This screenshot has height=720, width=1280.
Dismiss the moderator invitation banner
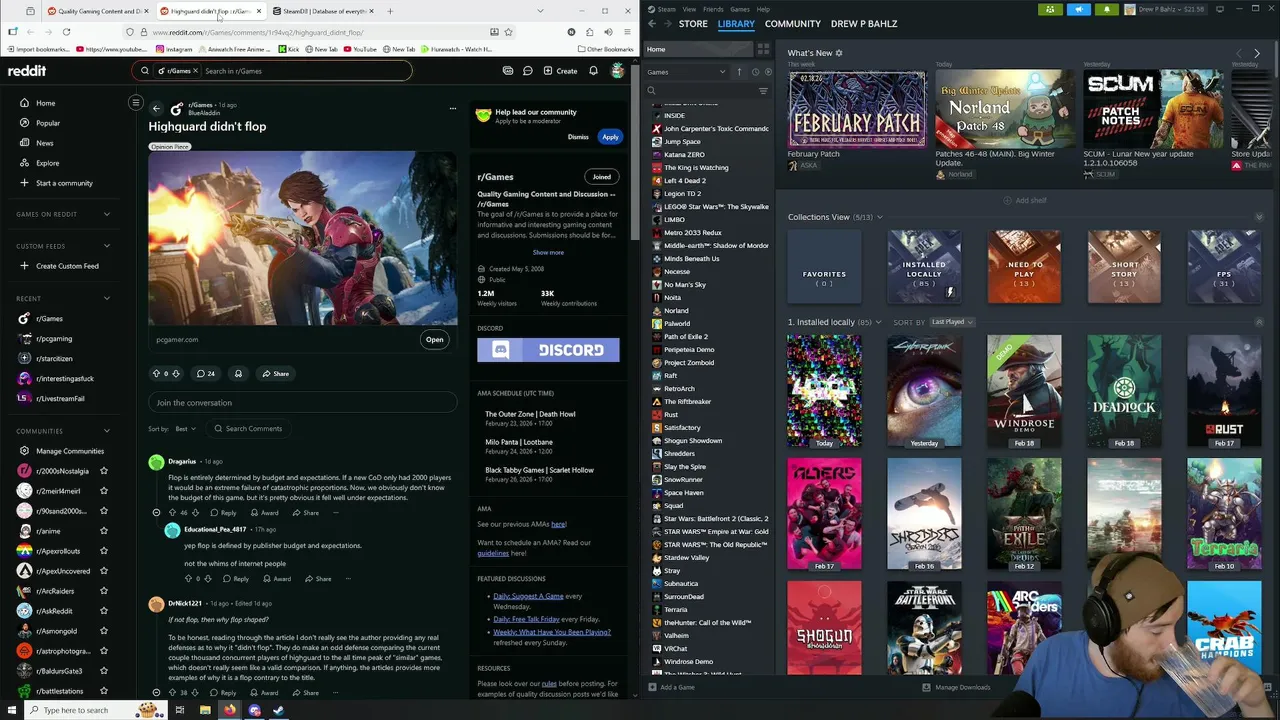coord(578,137)
